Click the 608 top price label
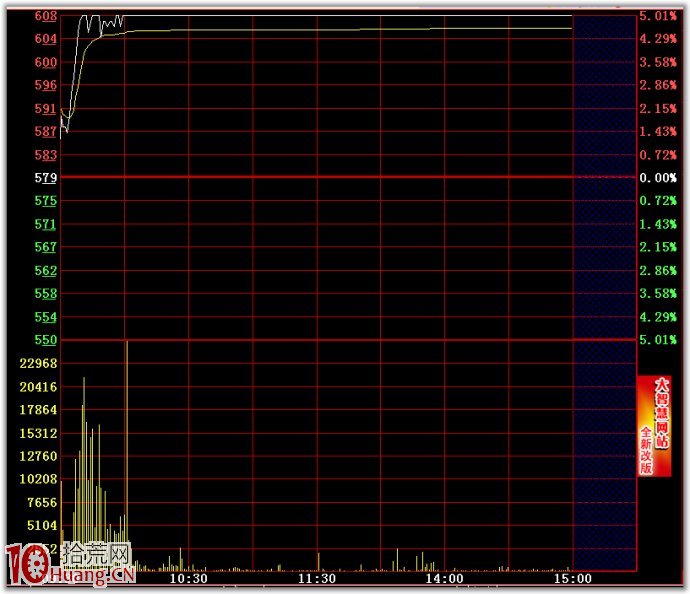Viewport: 690px width, 594px height. [x=45, y=16]
